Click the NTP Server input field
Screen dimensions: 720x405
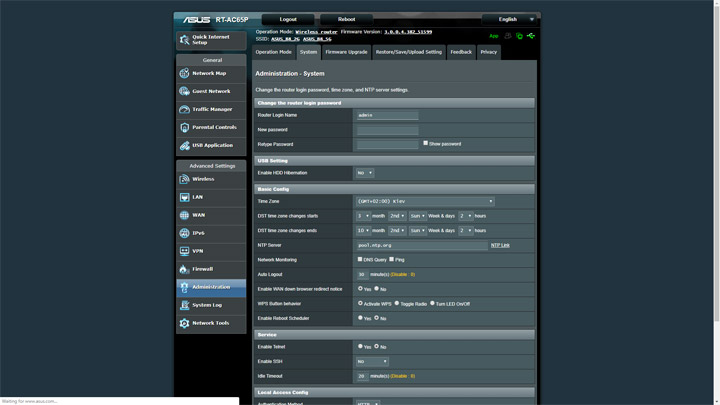(422, 246)
